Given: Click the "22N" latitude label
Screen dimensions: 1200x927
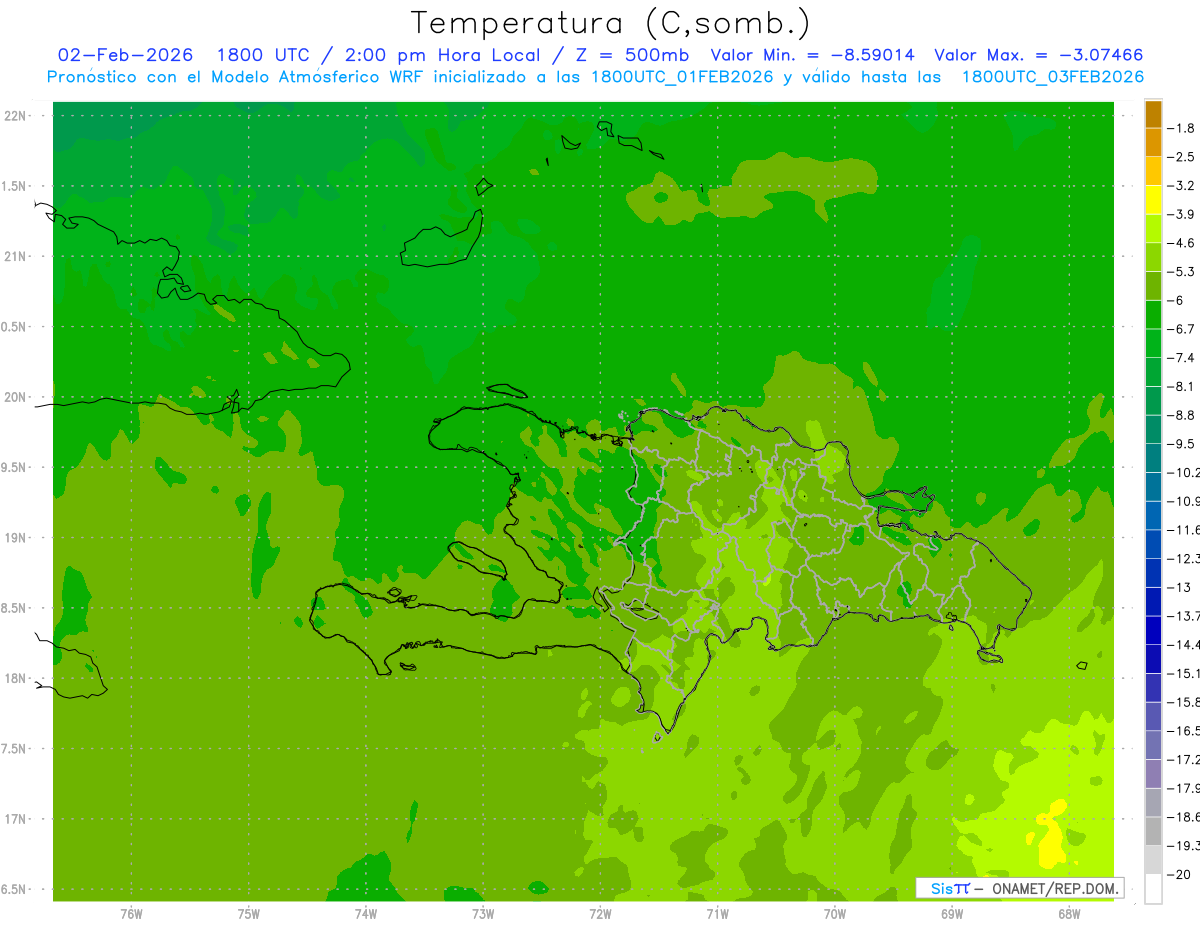Looking at the screenshot, I should pyautogui.click(x=15, y=116).
